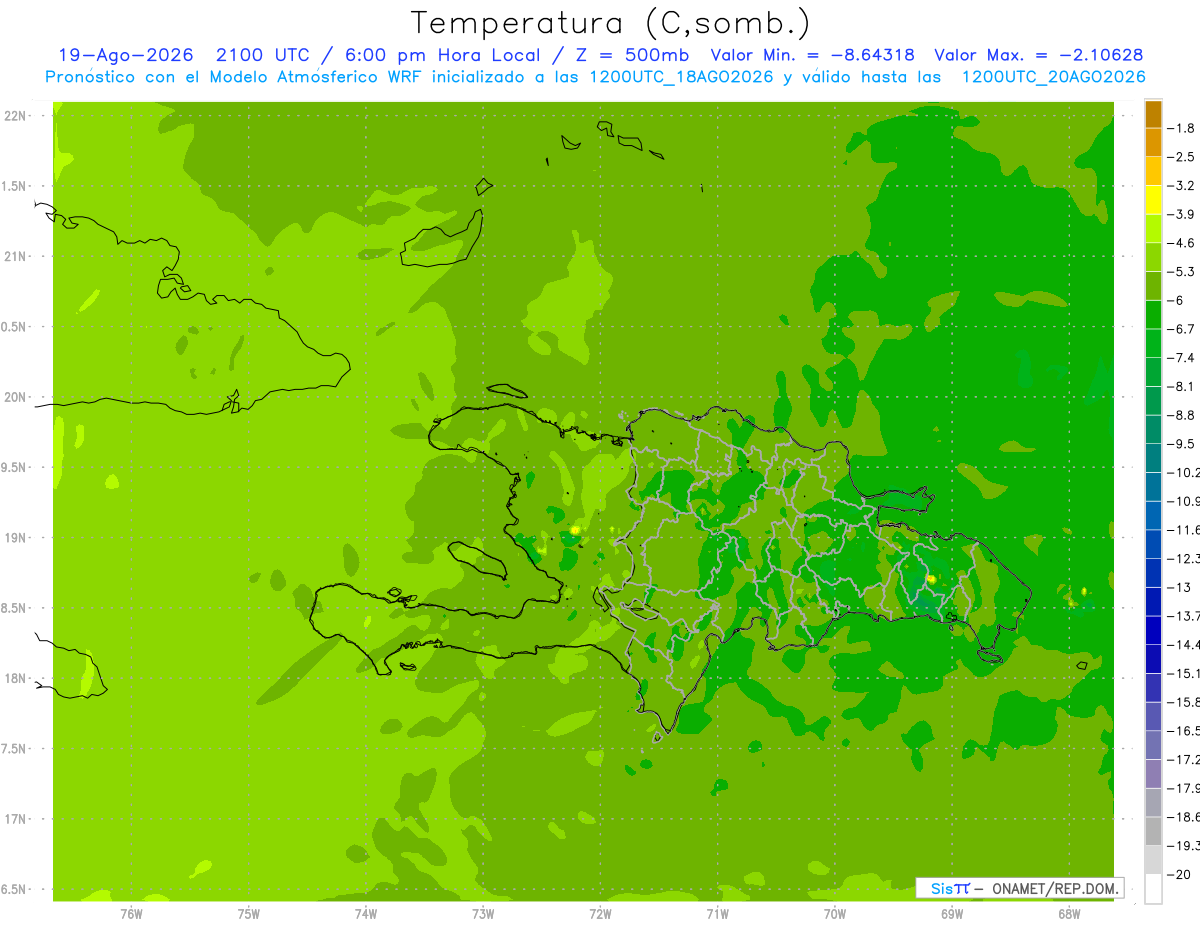The width and height of the screenshot is (1200, 927).
Task: Click the '69W' longitude axis label
Action: tap(952, 914)
